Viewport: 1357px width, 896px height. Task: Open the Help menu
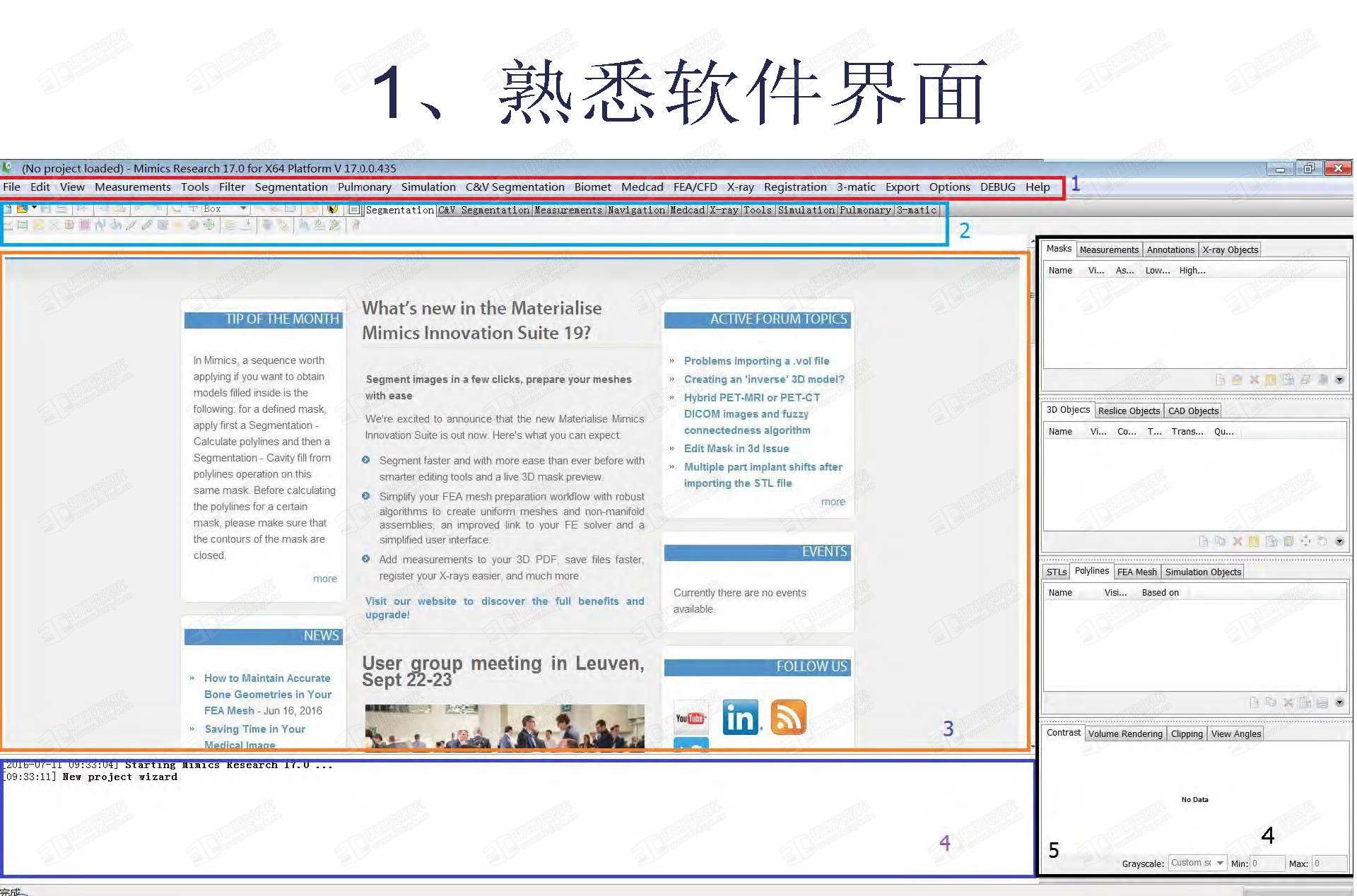pos(1038,187)
